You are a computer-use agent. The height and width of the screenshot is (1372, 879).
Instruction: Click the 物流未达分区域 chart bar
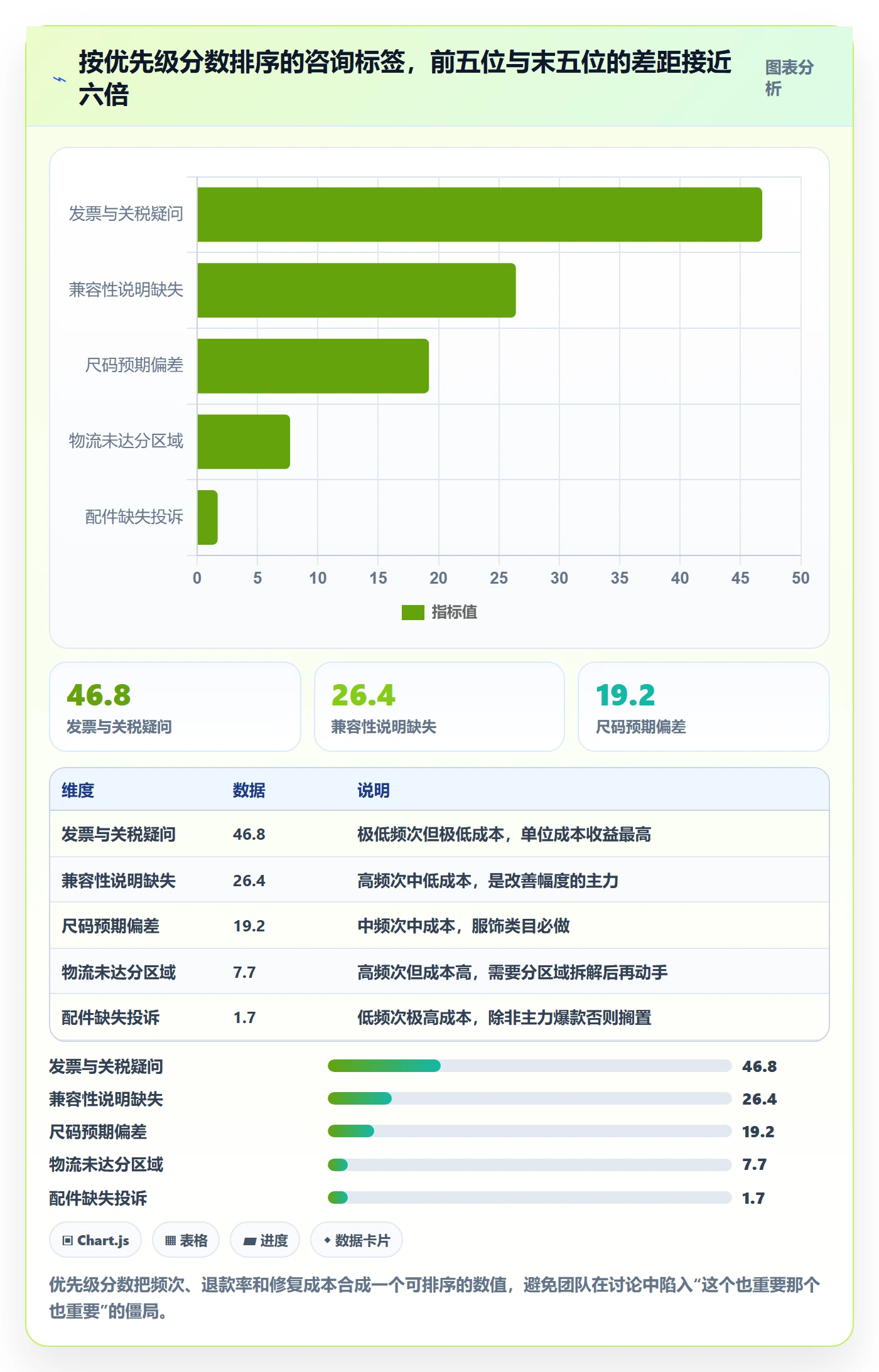244,442
